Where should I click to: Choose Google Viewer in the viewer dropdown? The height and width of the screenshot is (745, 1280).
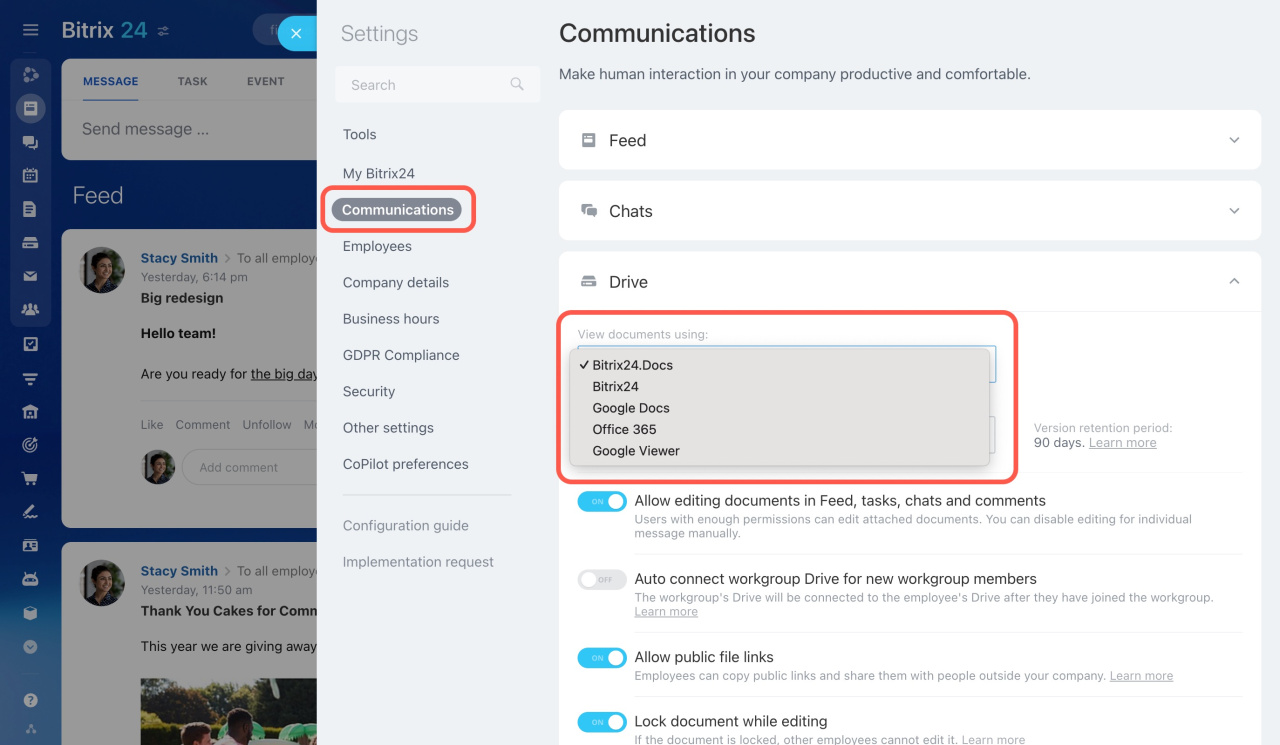coord(779,451)
